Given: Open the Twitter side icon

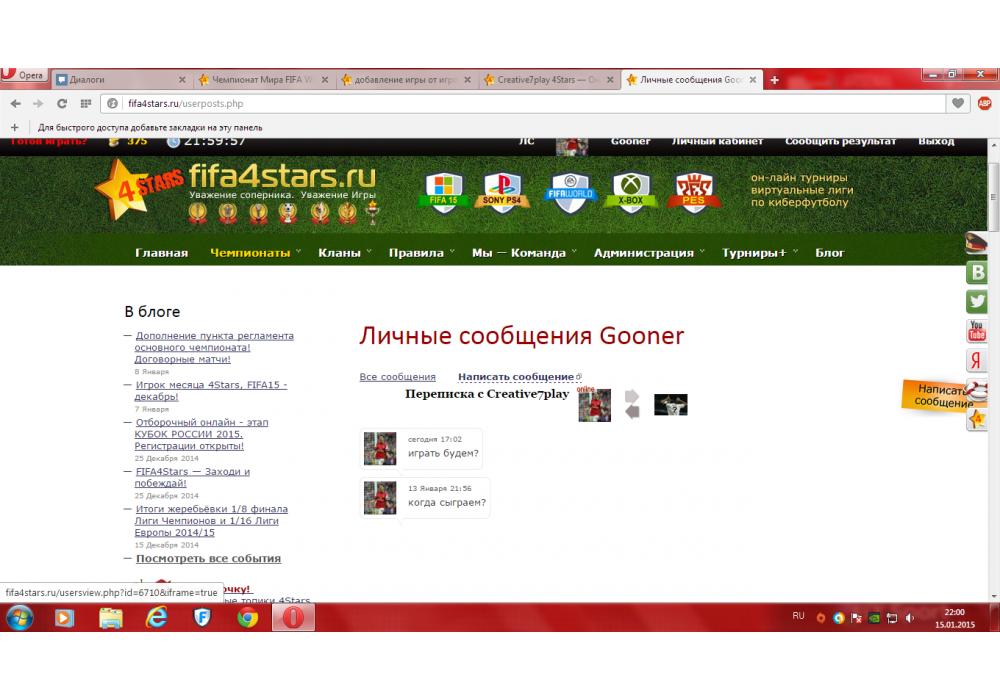Looking at the screenshot, I should 976,301.
